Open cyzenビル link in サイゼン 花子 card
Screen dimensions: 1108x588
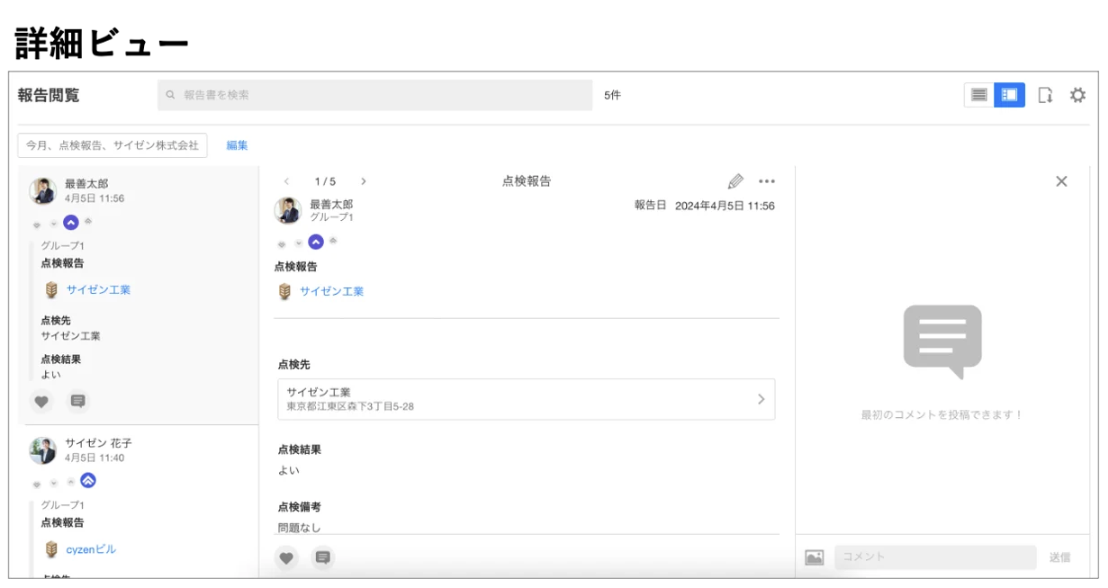(91, 549)
